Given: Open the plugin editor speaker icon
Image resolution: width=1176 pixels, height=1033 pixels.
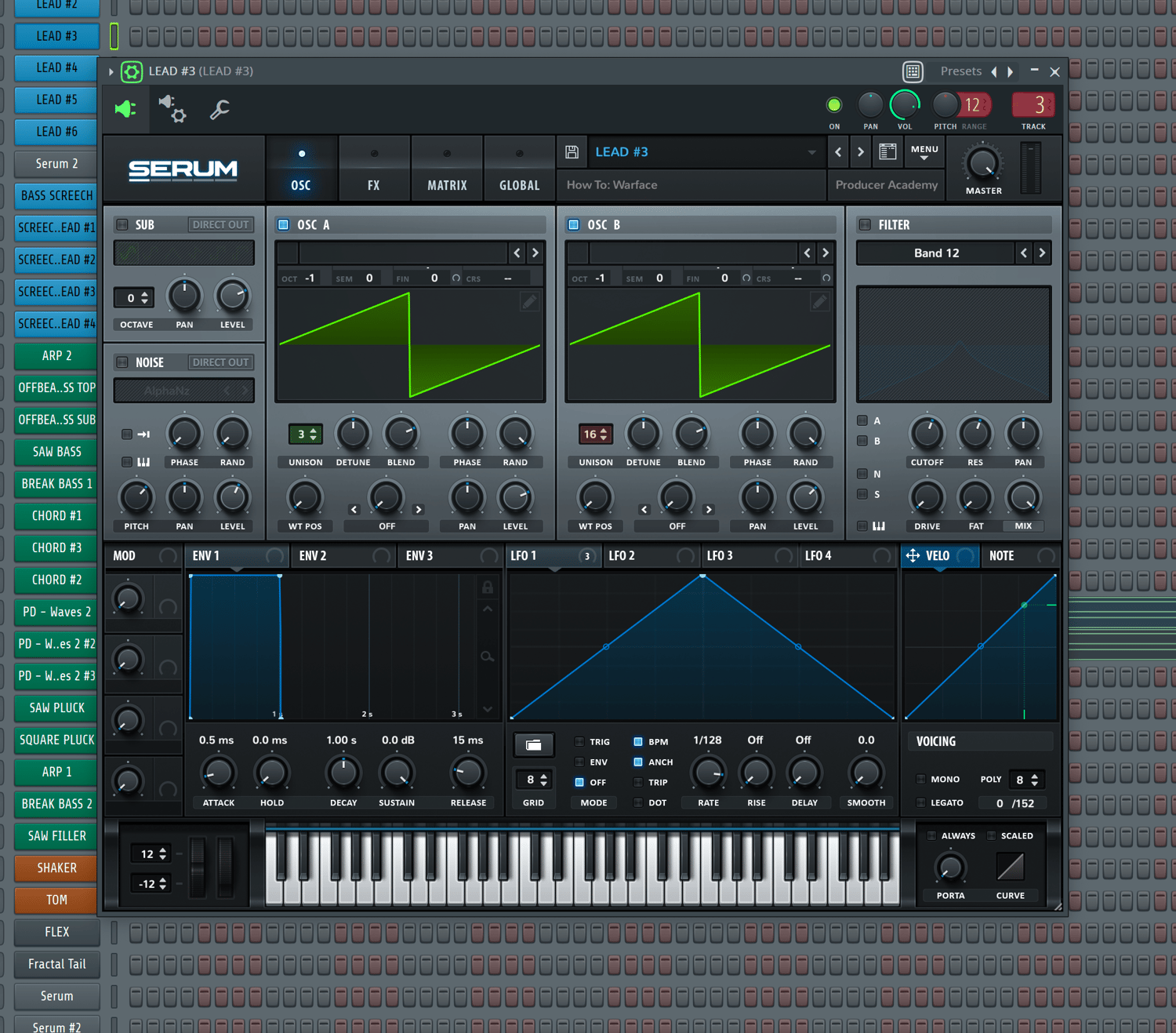Looking at the screenshot, I should click(x=125, y=109).
